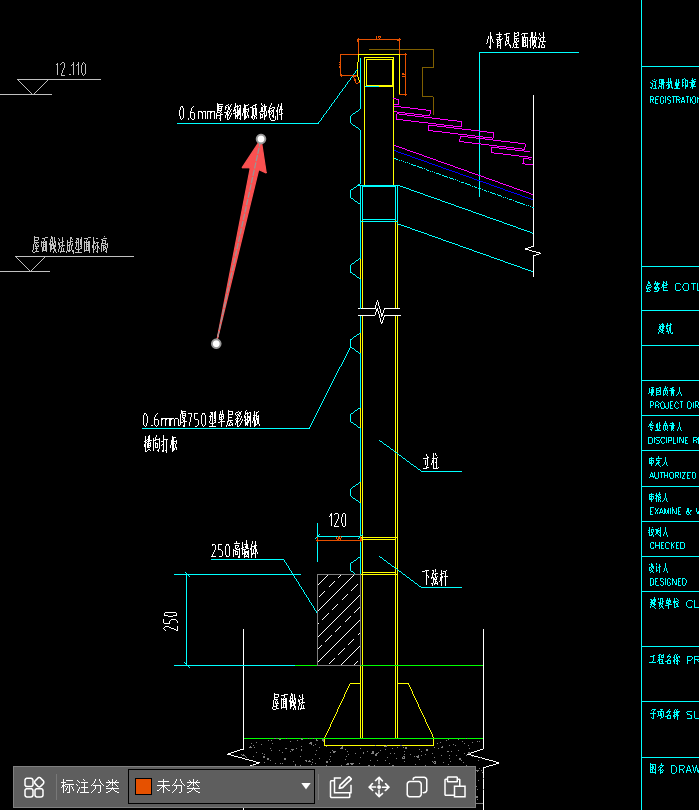Click the 标注分类 label in the toolbar
This screenshot has height=810, width=699.
(90, 786)
